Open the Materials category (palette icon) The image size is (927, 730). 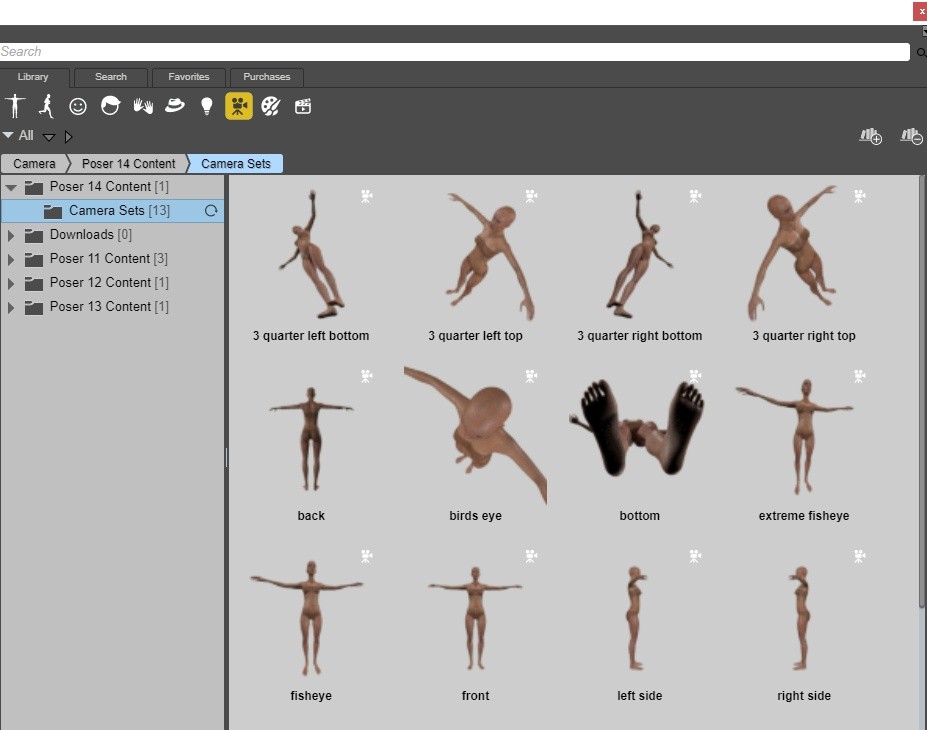pyautogui.click(x=271, y=106)
